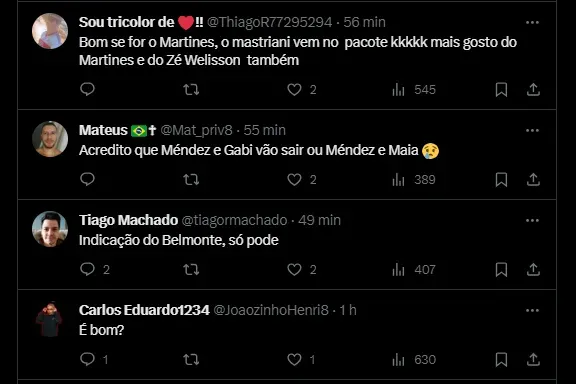Reply to the Sou tricolor de tweet
The image size is (576, 384).
point(87,89)
